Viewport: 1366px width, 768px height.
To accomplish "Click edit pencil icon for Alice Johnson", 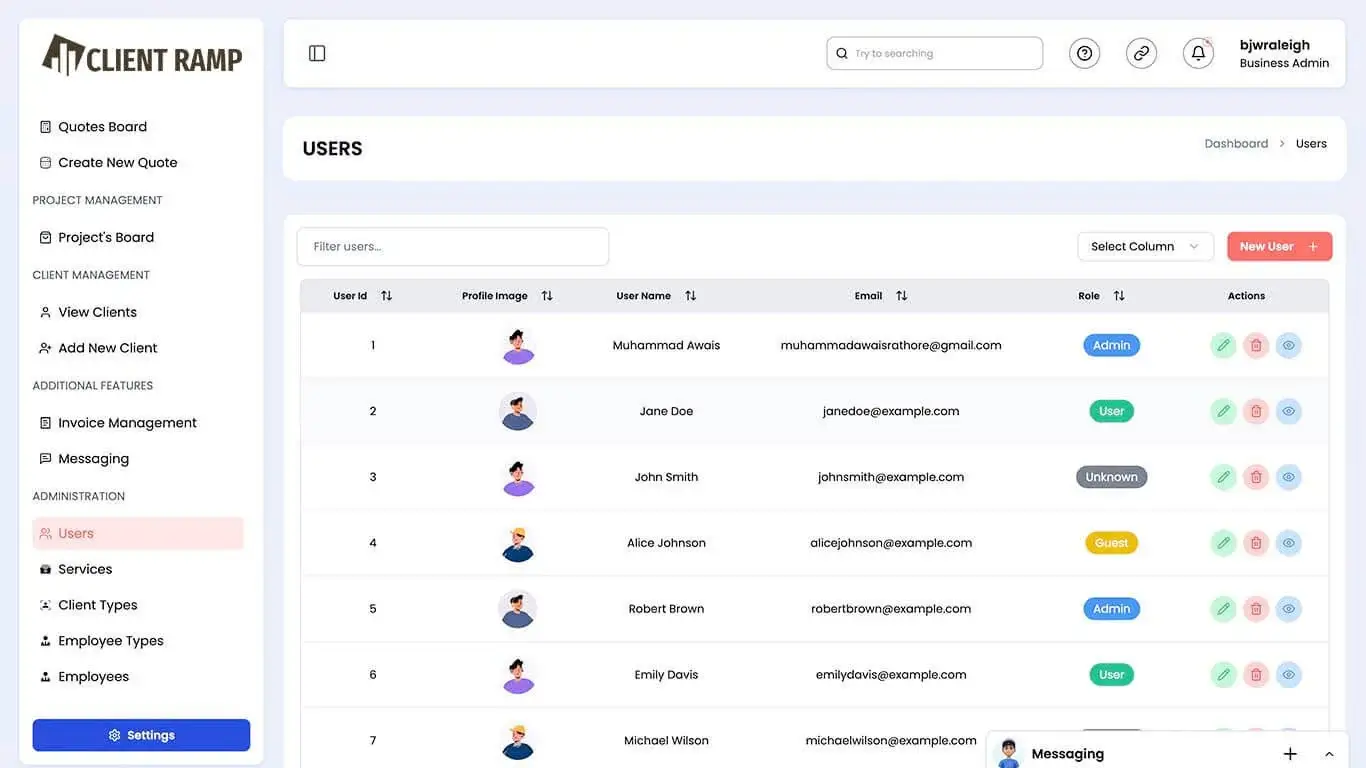I will point(1223,543).
